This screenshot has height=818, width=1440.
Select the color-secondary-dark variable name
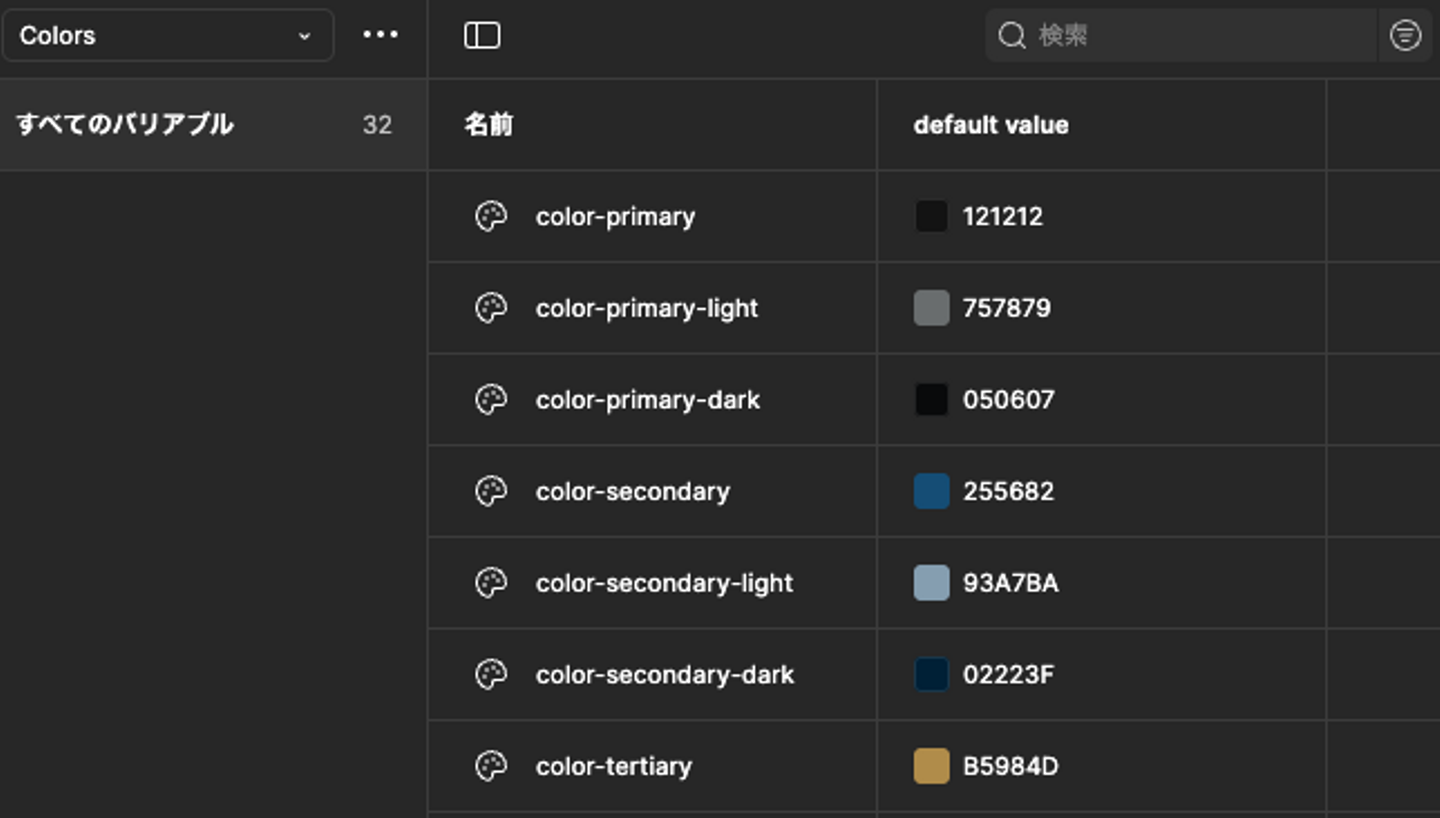[665, 675]
